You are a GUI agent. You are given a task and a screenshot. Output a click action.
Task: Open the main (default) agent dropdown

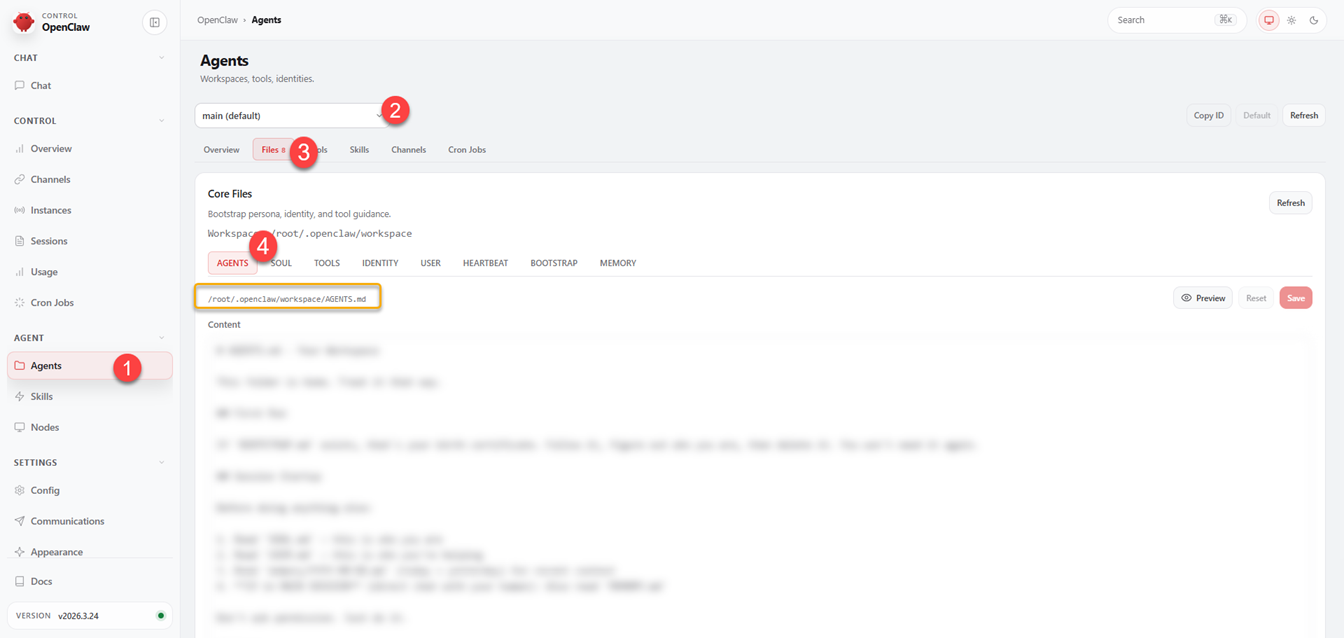coord(290,115)
